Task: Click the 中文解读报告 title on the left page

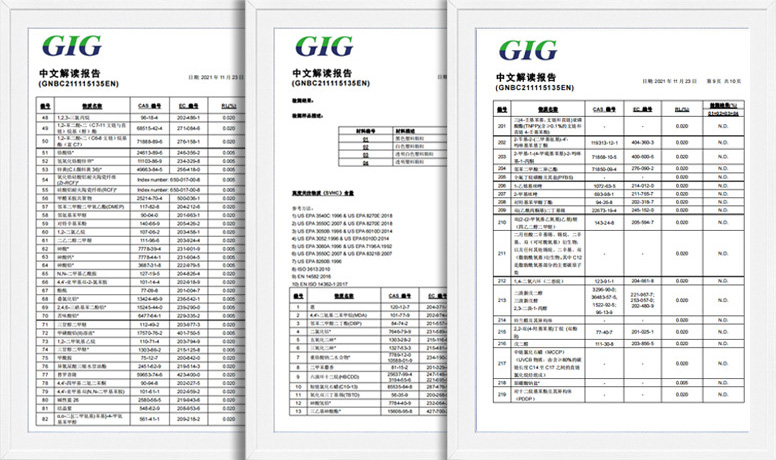Action: (x=72, y=74)
